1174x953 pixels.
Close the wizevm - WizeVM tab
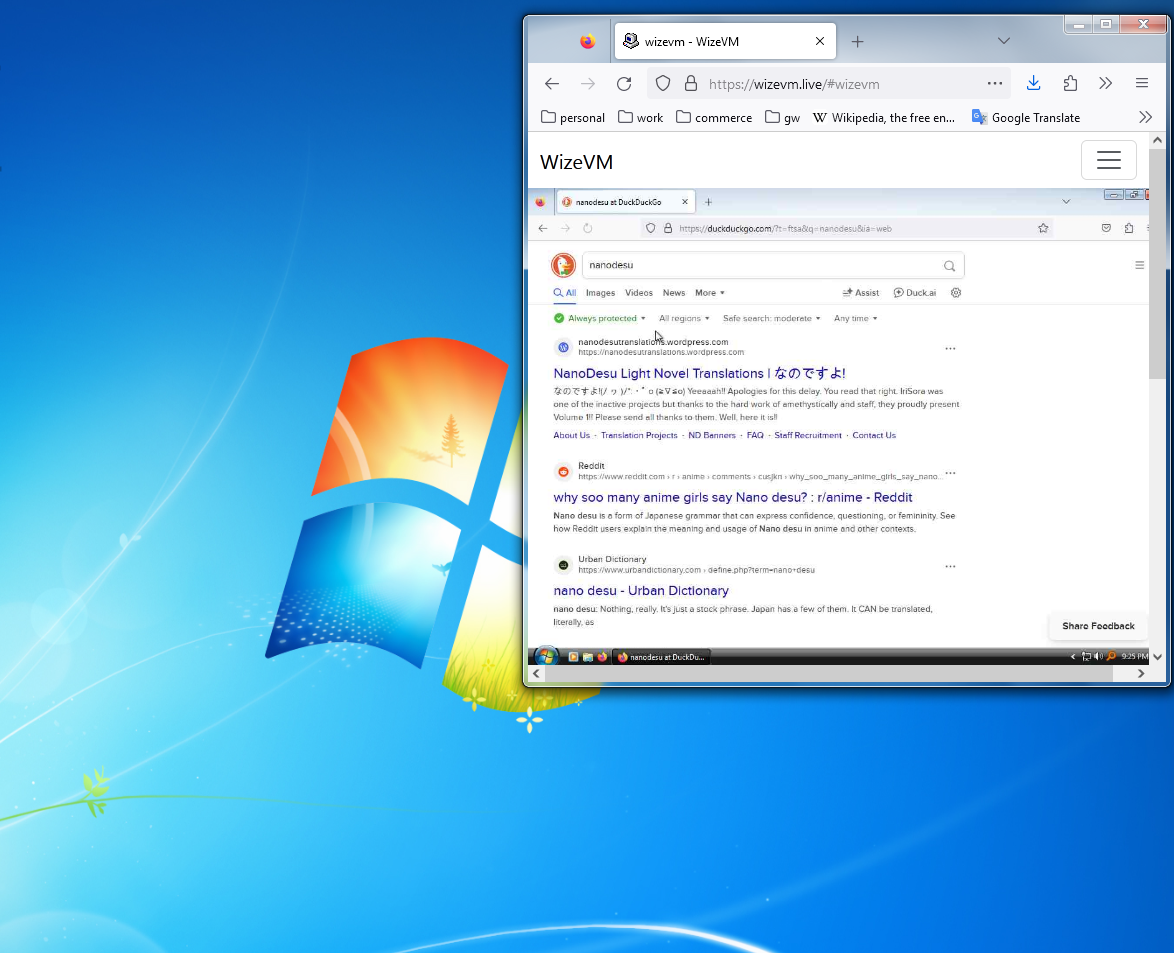point(820,41)
